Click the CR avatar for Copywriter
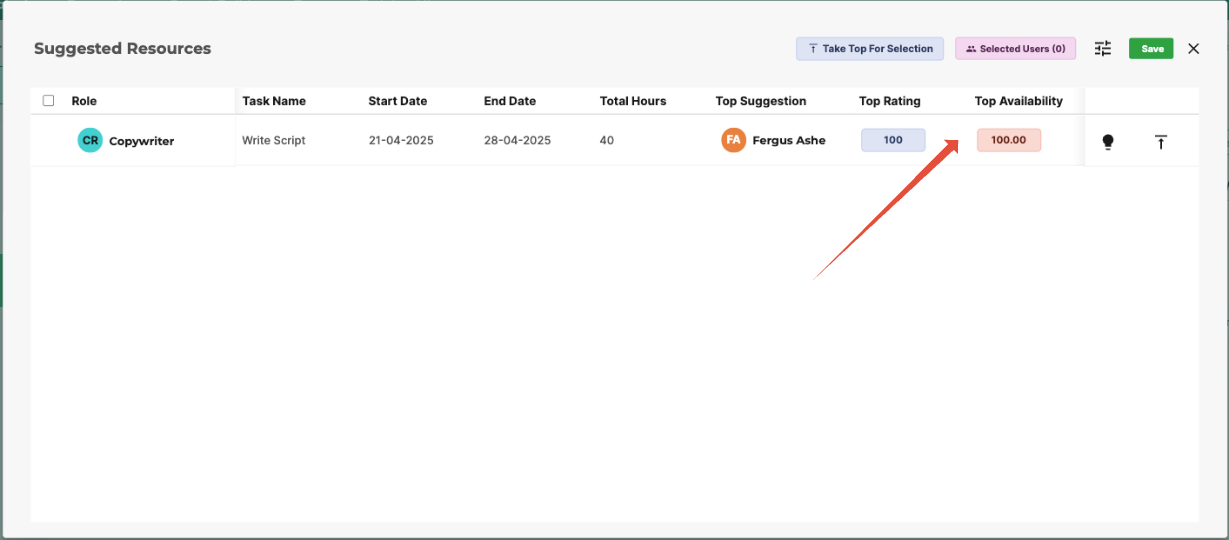1229x540 pixels. pos(90,140)
